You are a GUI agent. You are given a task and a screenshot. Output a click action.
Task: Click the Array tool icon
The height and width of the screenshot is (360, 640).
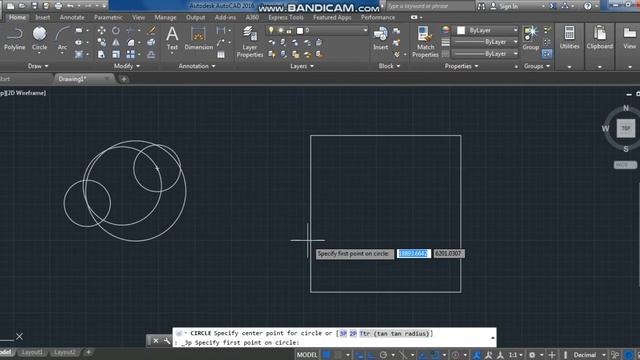point(131,54)
